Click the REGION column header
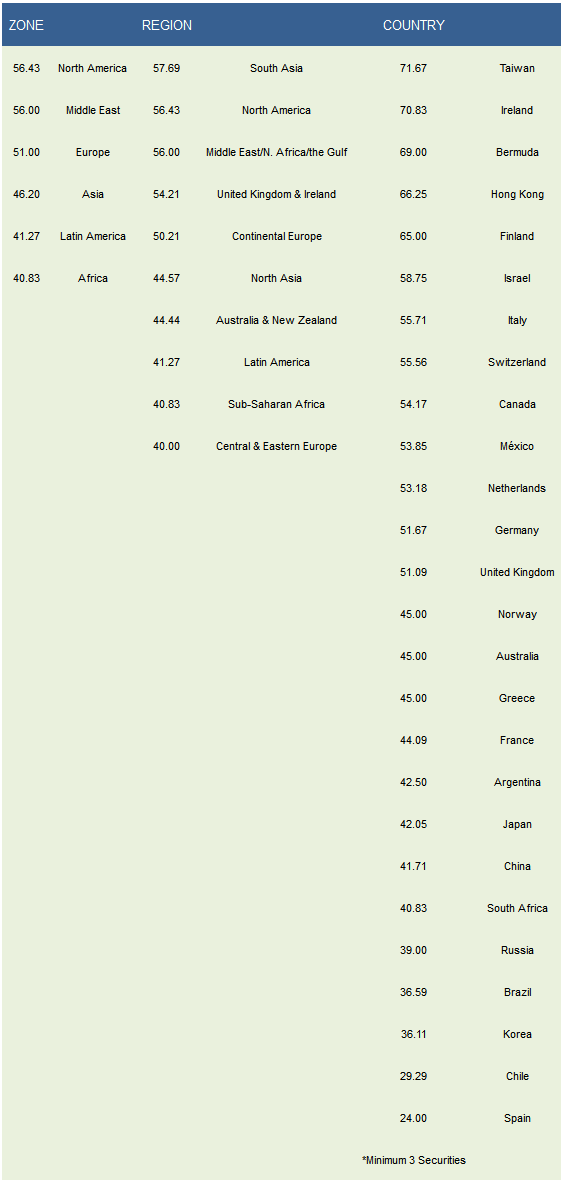The image size is (563, 1186). click(x=167, y=25)
